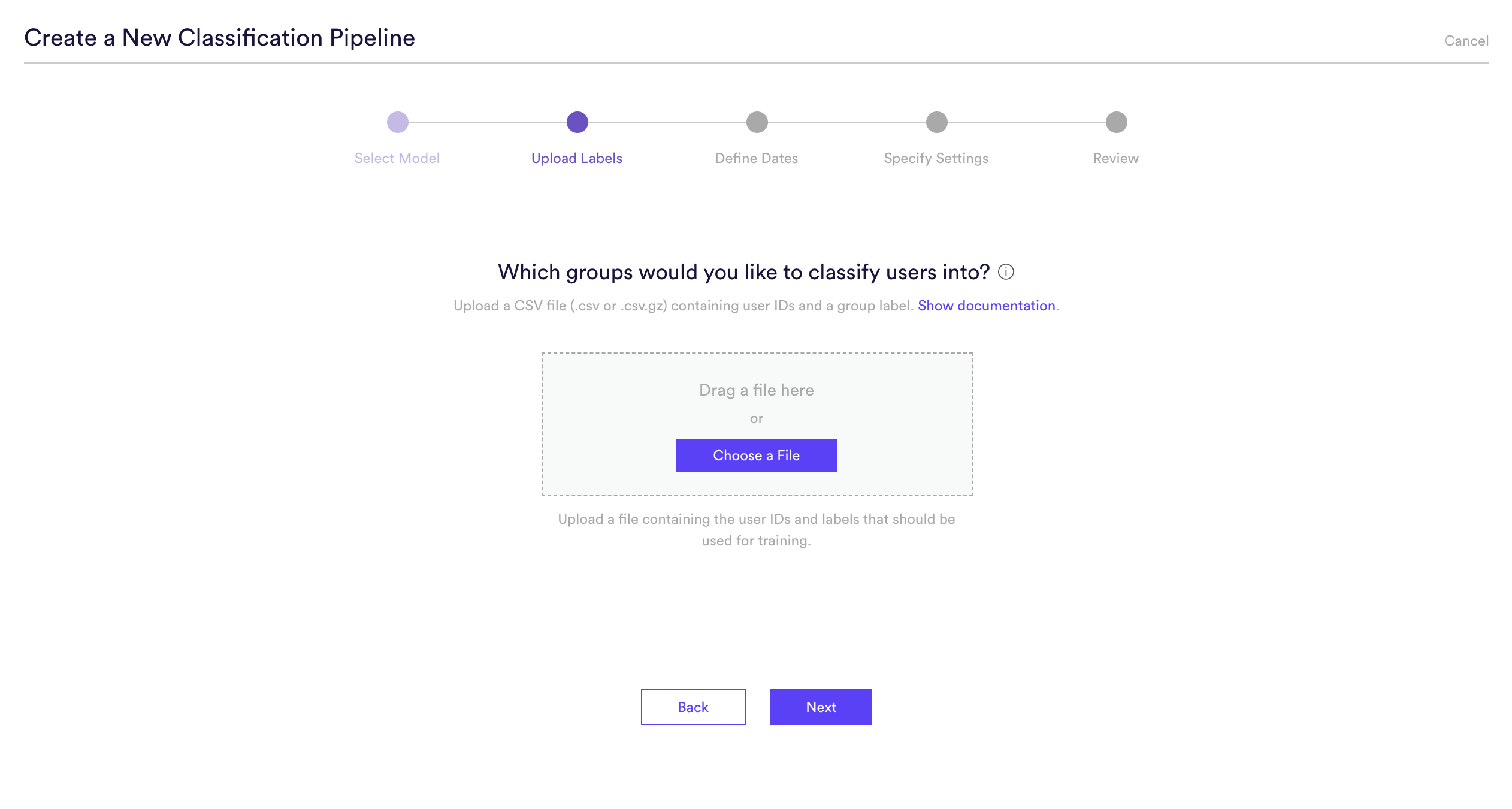Jump to the Define Dates step circle
This screenshot has width=1512, height=809.
pyautogui.click(x=757, y=122)
